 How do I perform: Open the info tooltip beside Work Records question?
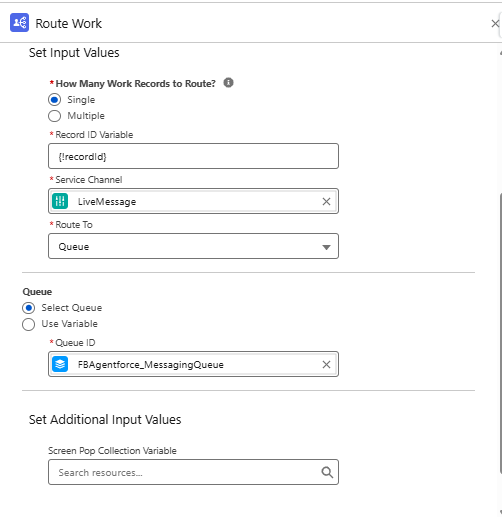[228, 82]
